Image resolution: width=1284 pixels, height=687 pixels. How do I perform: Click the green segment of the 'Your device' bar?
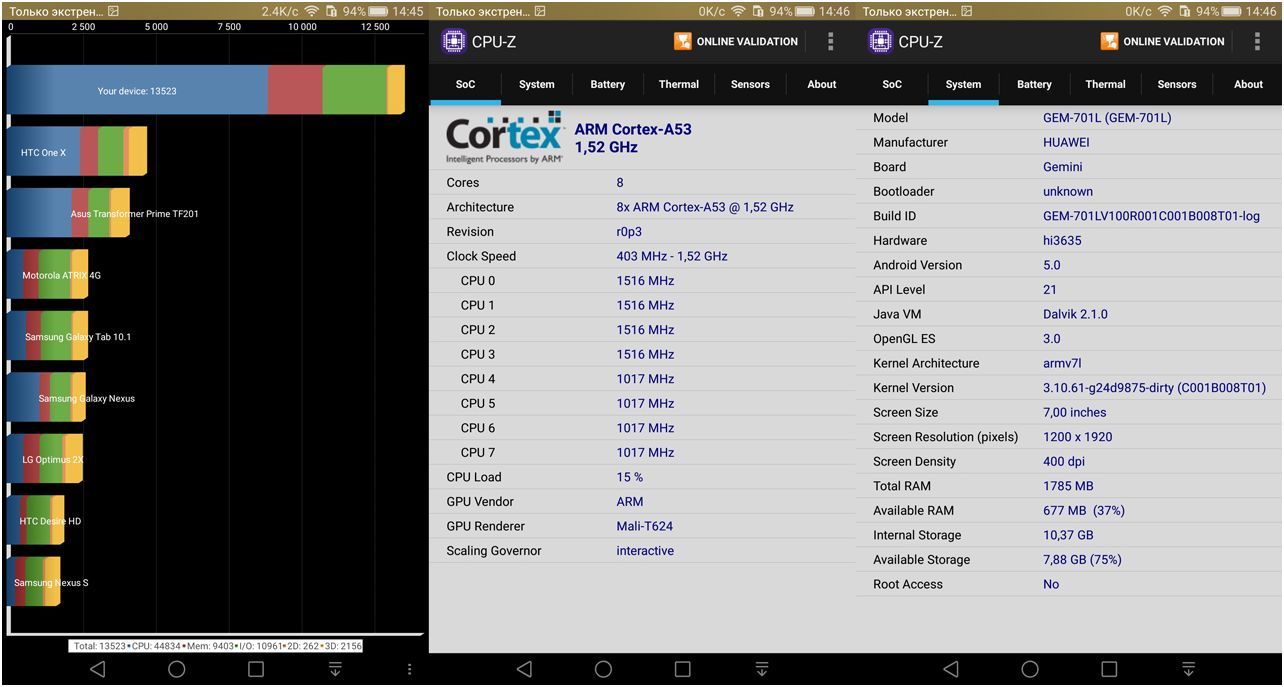coord(354,91)
